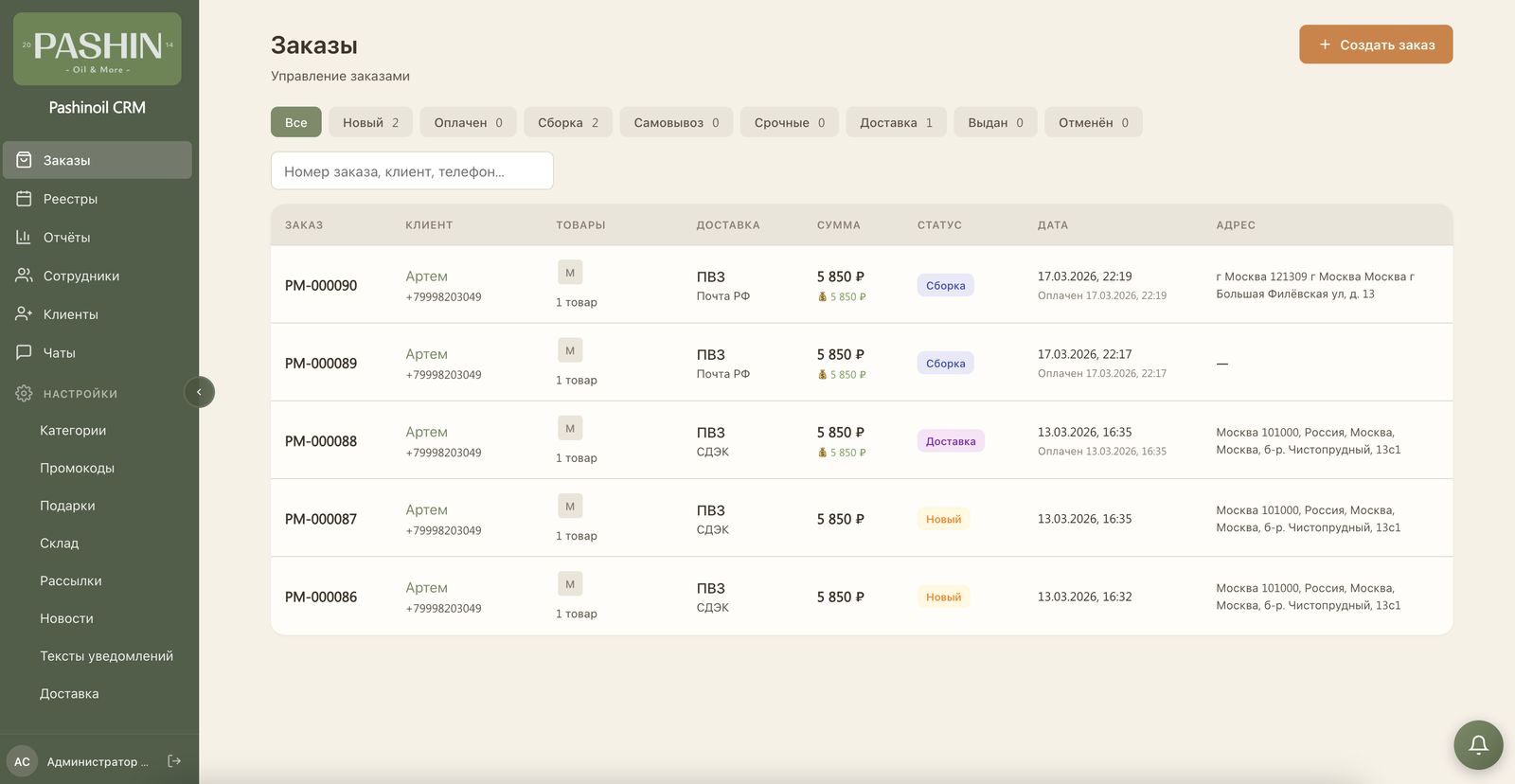Viewport: 1515px width, 784px height.
Task: Click the logout icon next to Администратор
Action: coord(174,761)
